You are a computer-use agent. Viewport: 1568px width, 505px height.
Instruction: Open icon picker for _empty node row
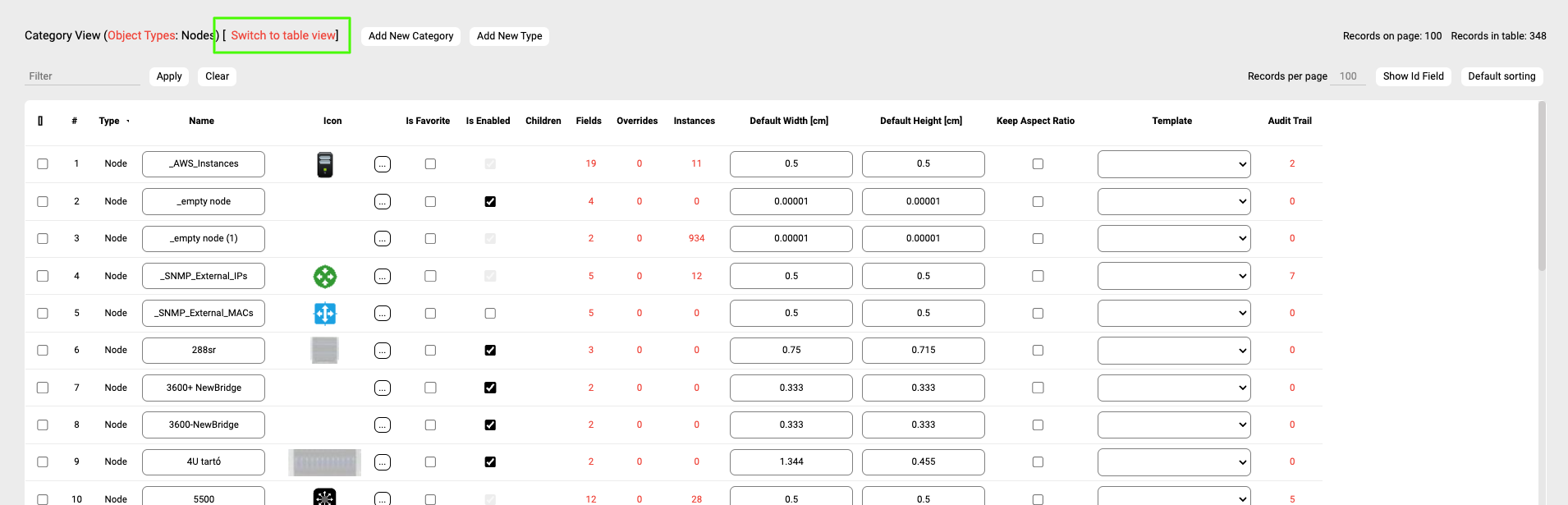click(383, 202)
